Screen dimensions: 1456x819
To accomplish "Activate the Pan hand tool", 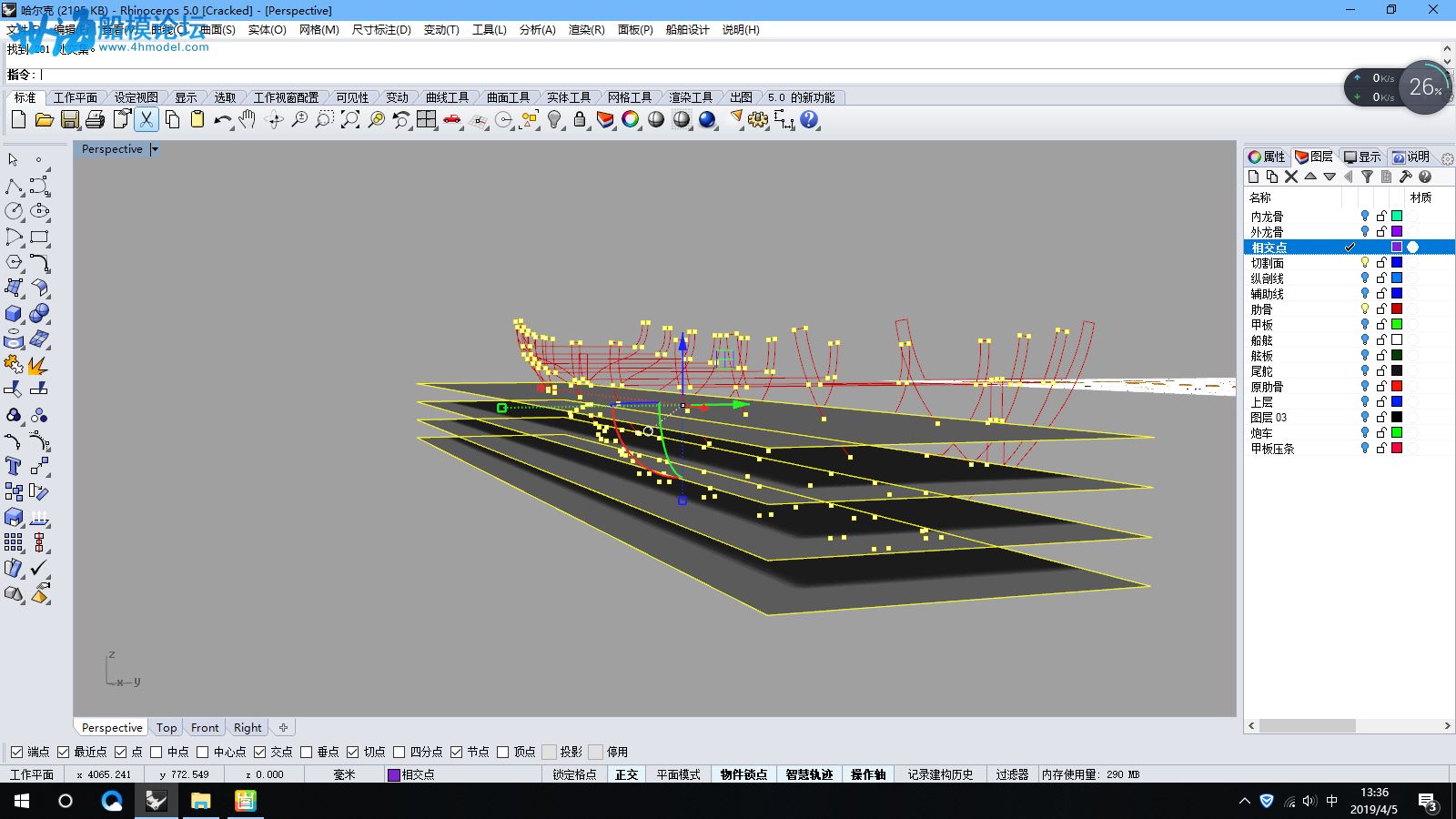I will click(x=248, y=119).
